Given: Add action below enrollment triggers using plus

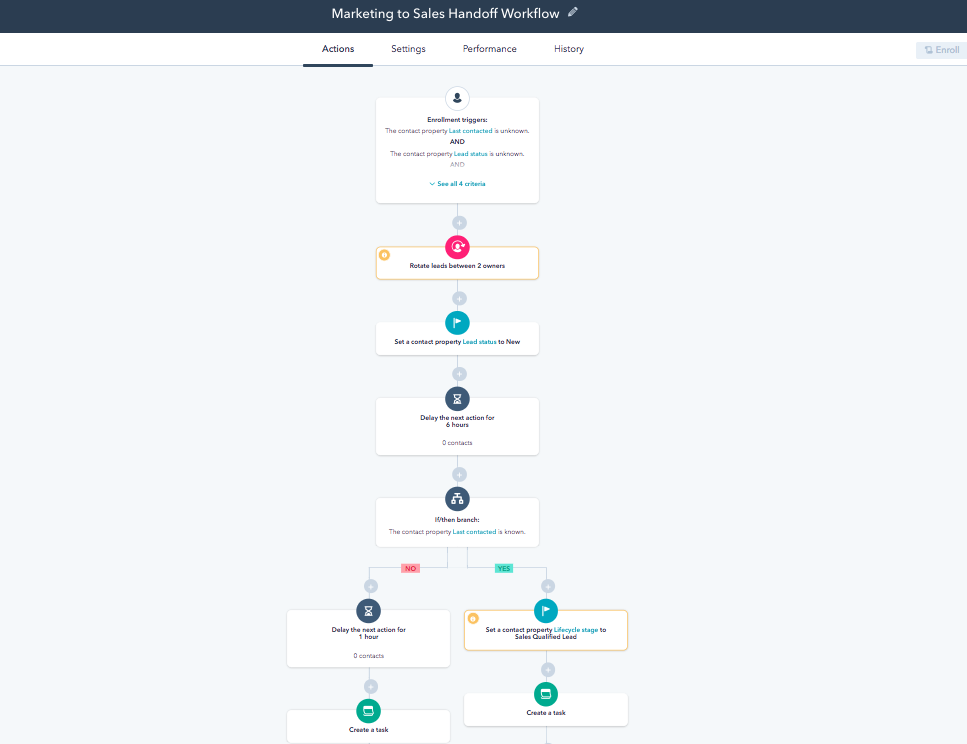Looking at the screenshot, I should [459, 223].
